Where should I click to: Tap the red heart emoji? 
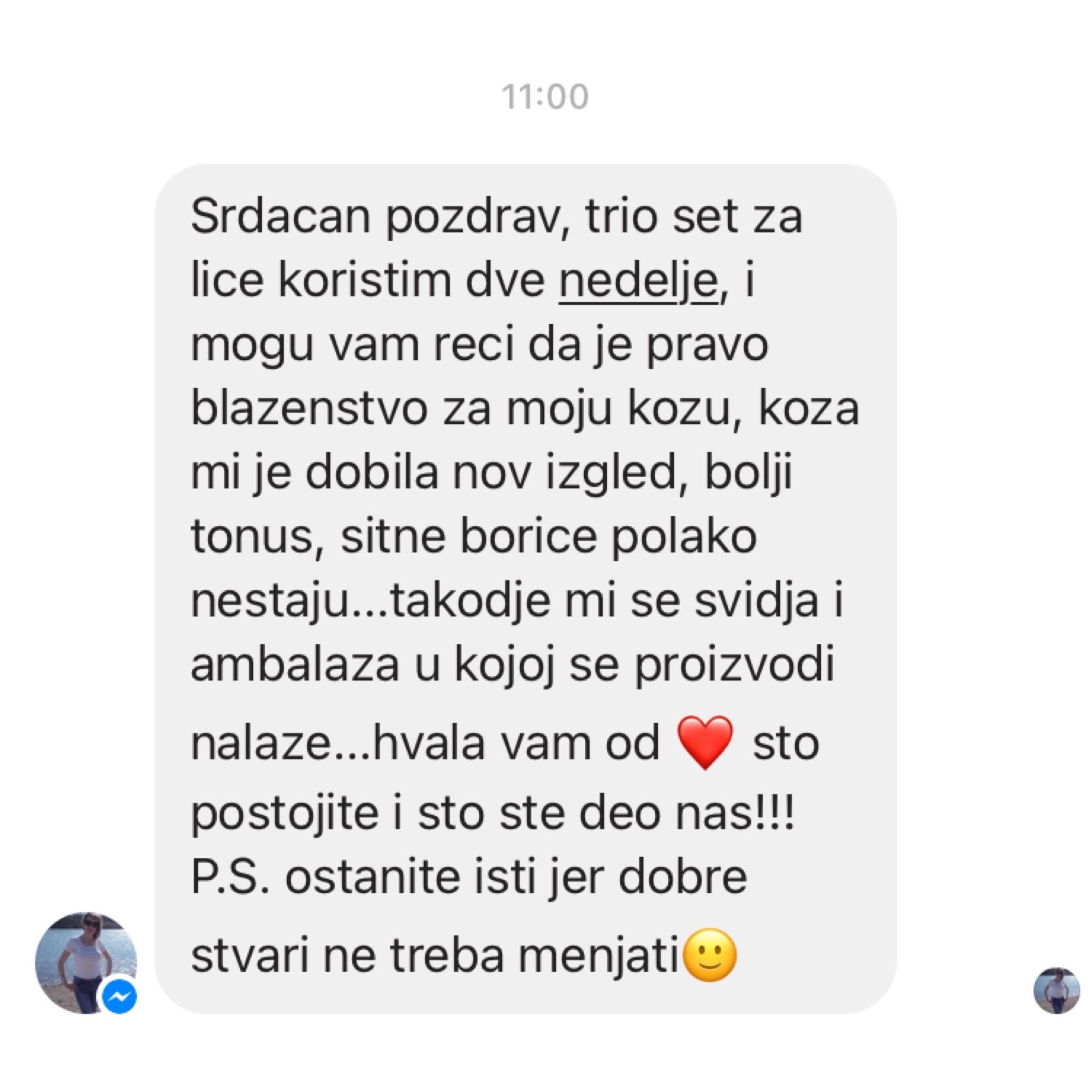point(705,743)
